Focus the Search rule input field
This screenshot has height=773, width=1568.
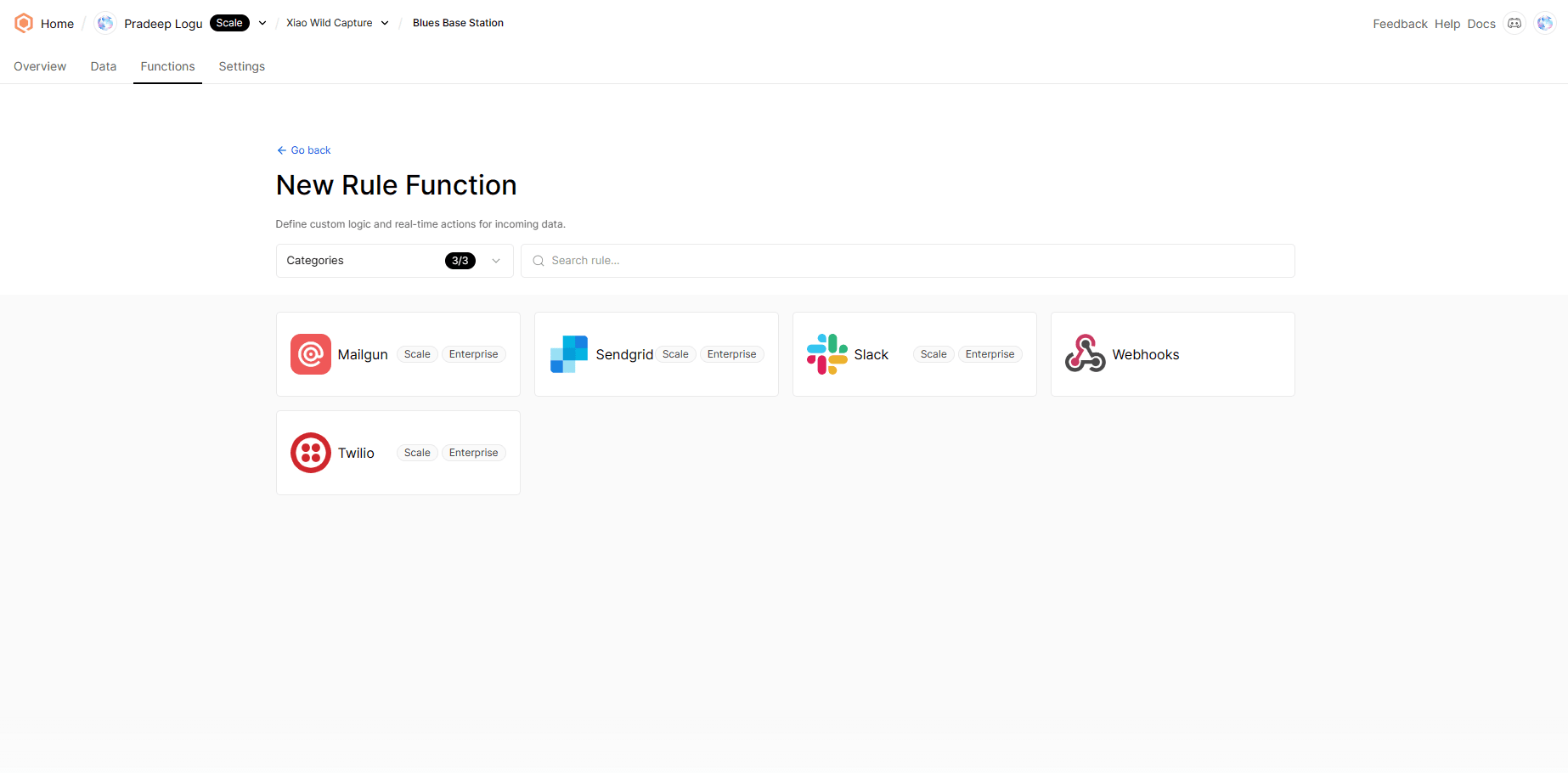(908, 261)
